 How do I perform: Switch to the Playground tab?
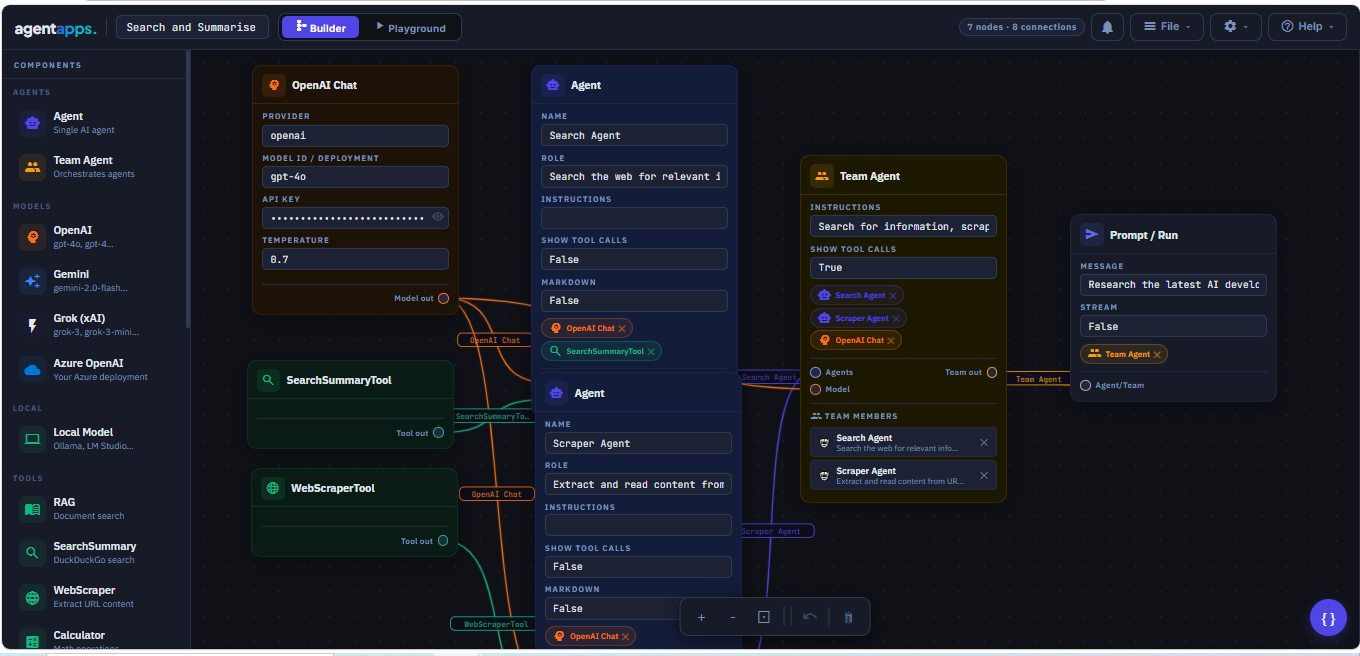[x=410, y=28]
